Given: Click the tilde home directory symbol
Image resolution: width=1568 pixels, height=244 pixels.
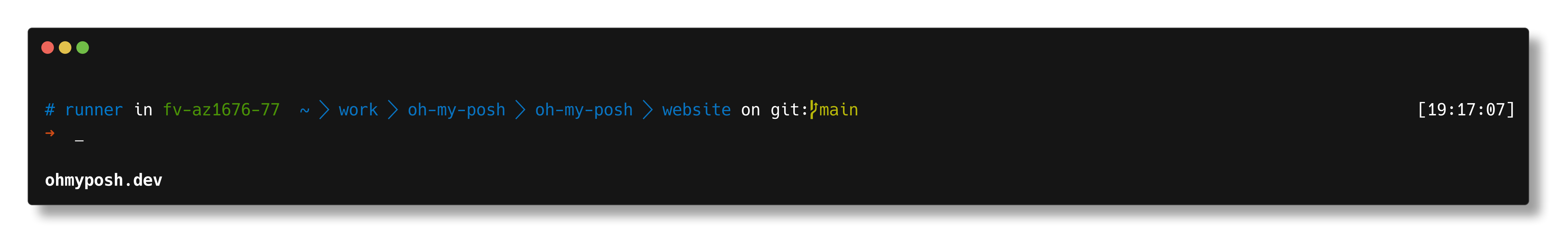Looking at the screenshot, I should (304, 111).
